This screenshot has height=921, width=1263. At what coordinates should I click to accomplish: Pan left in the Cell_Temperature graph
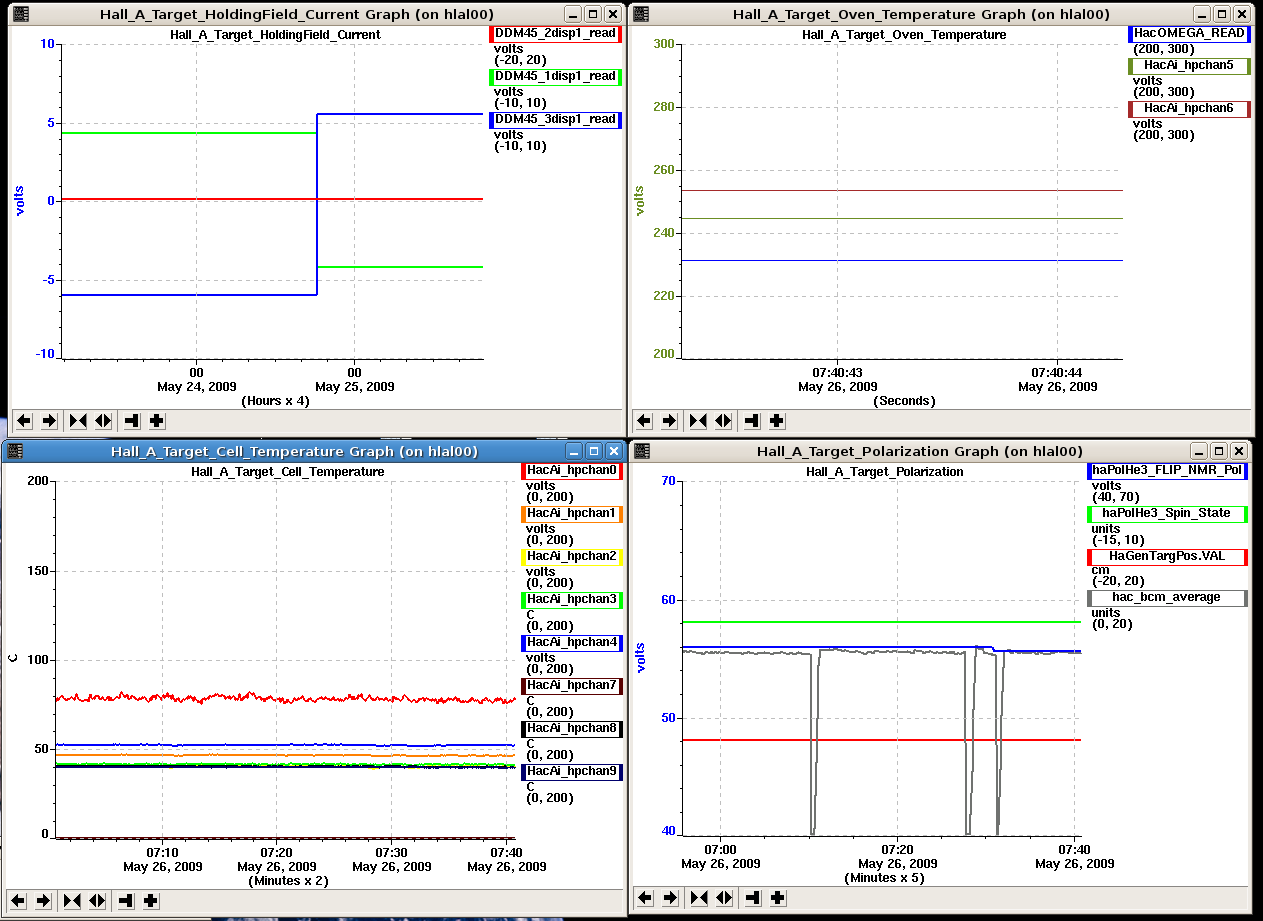17,900
